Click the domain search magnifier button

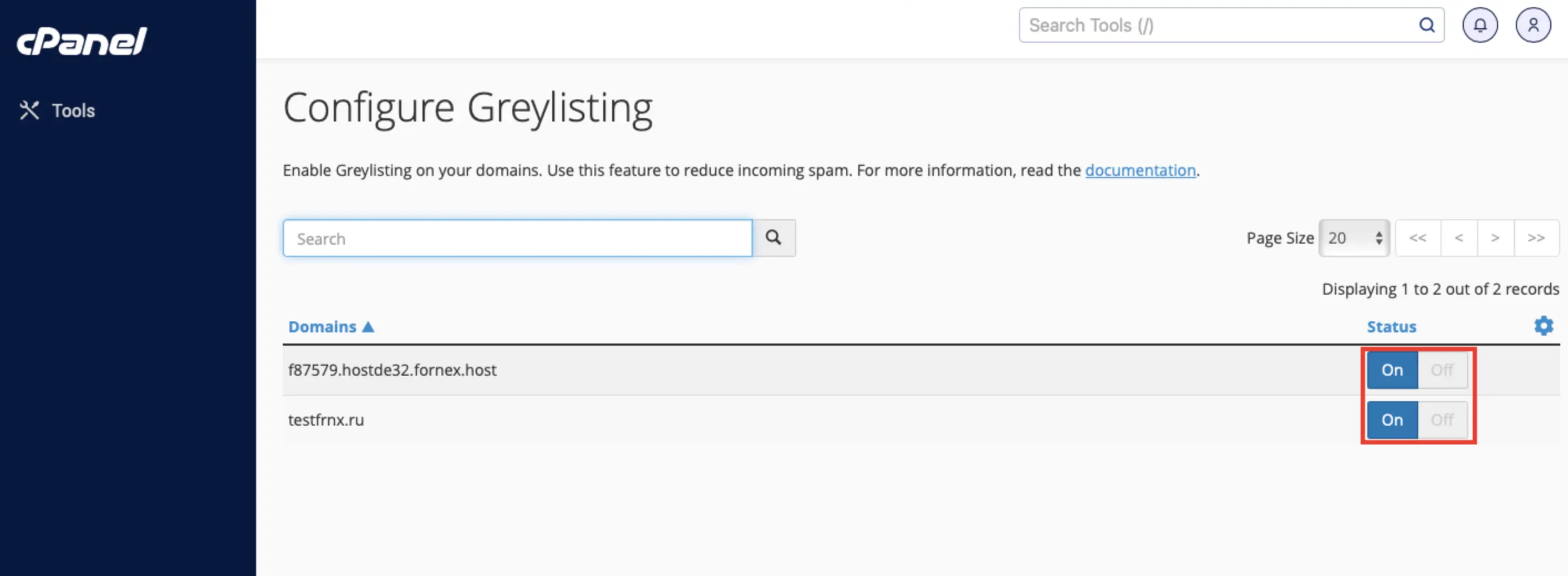(773, 238)
